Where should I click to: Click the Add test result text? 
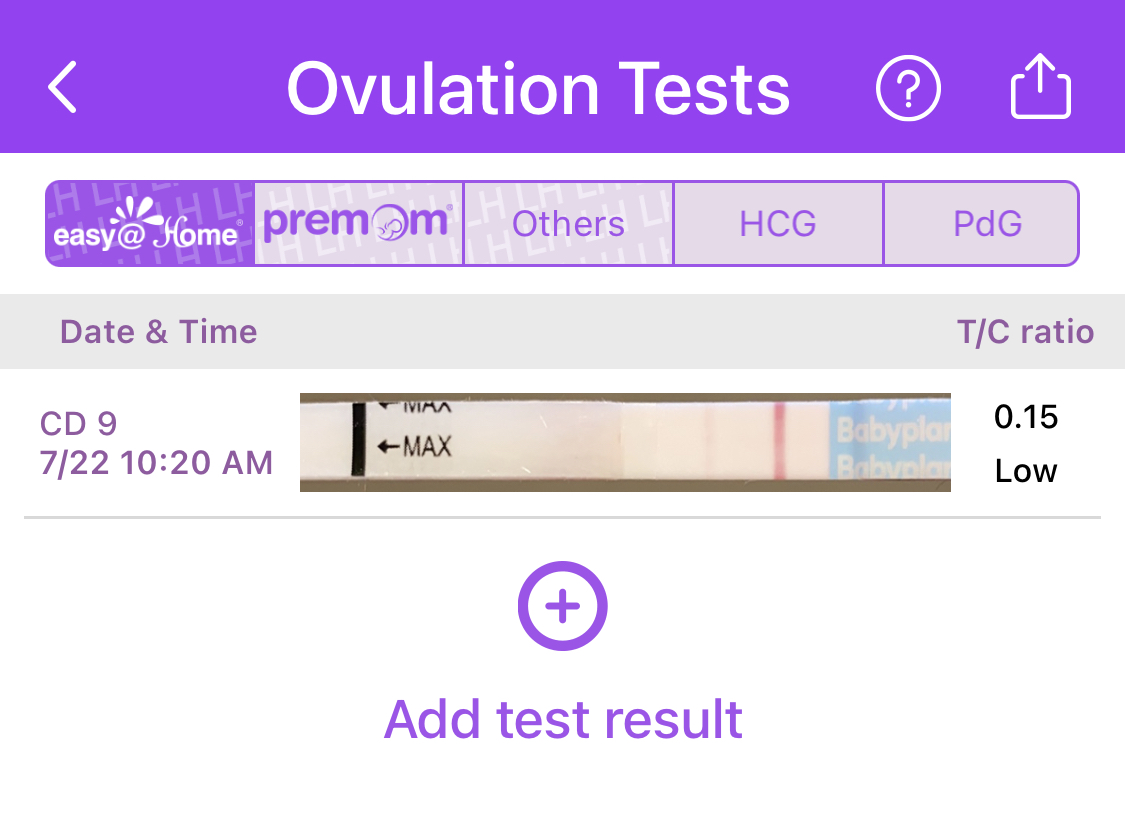click(x=563, y=719)
